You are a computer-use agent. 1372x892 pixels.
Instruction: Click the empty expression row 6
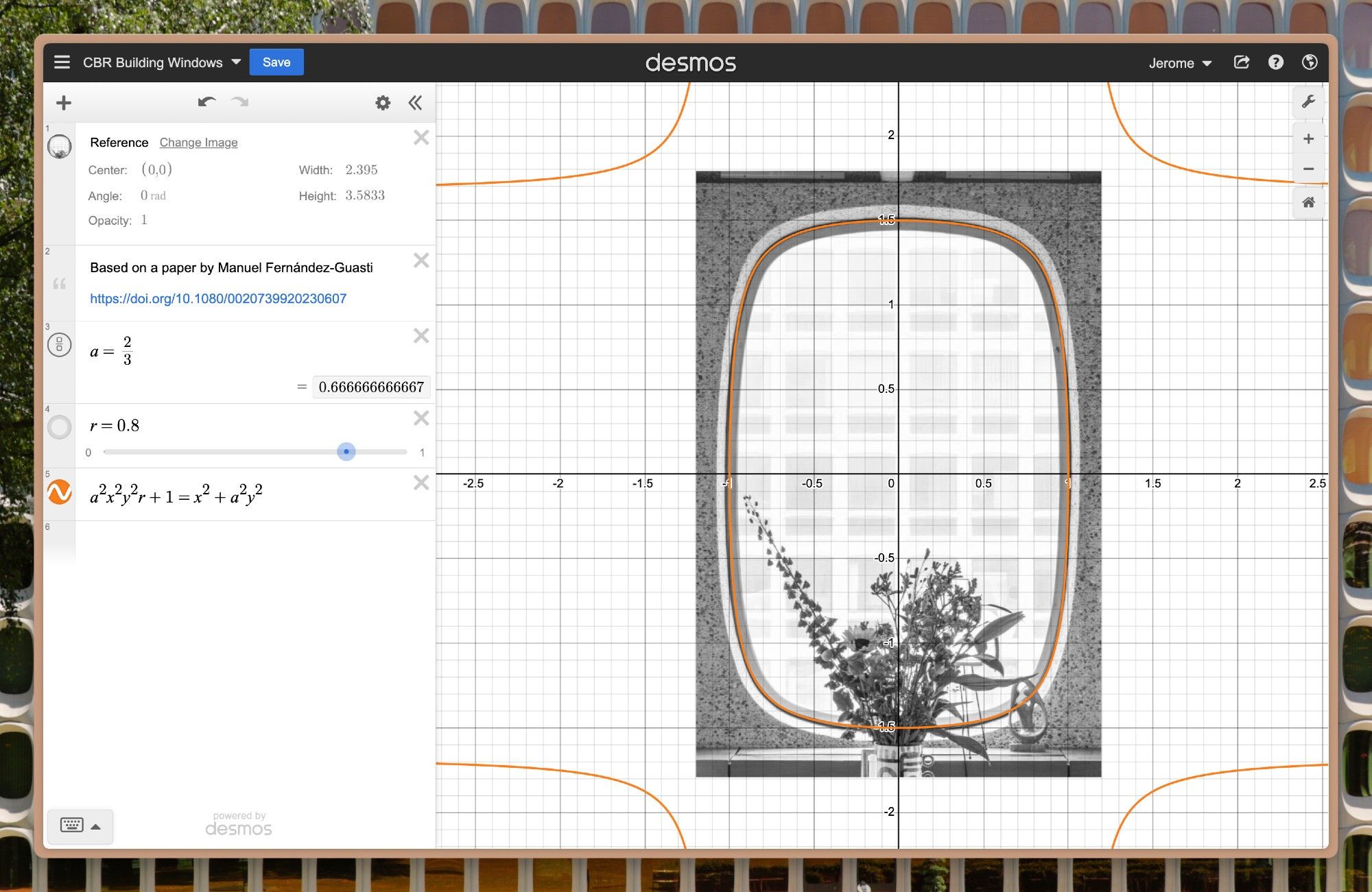point(255,542)
